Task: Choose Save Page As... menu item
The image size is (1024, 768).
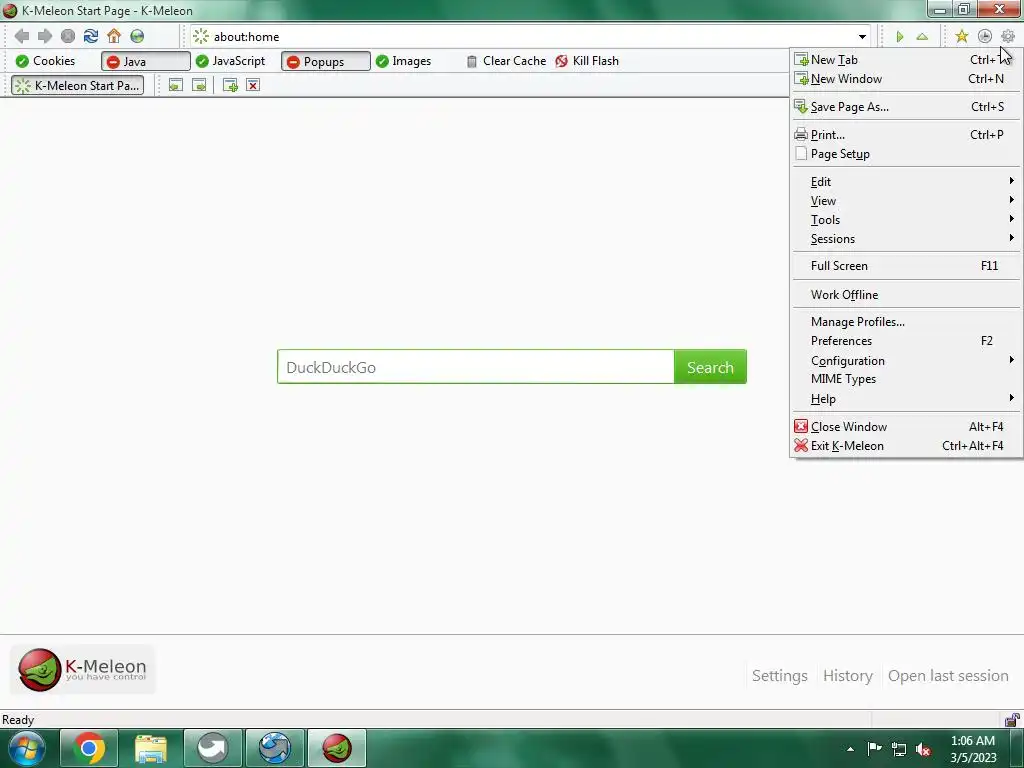Action: 906,106
